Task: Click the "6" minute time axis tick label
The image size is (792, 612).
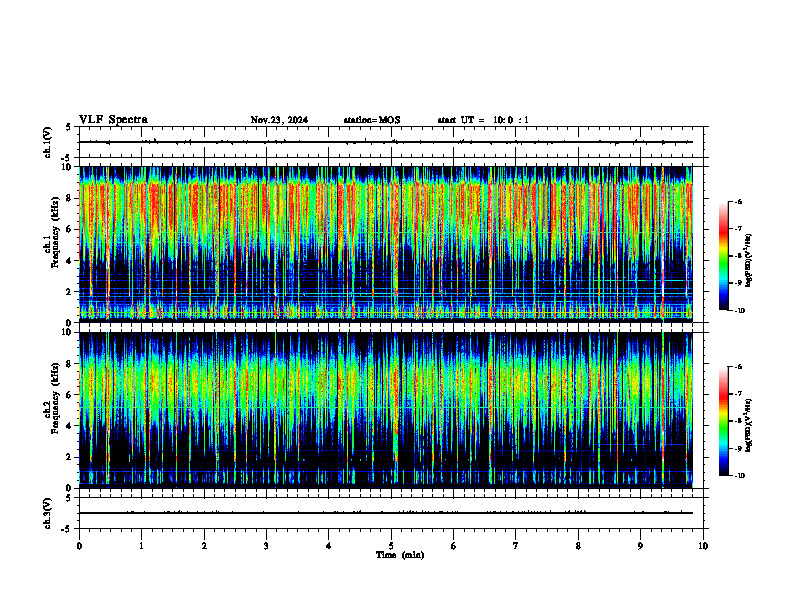Action: pos(454,546)
